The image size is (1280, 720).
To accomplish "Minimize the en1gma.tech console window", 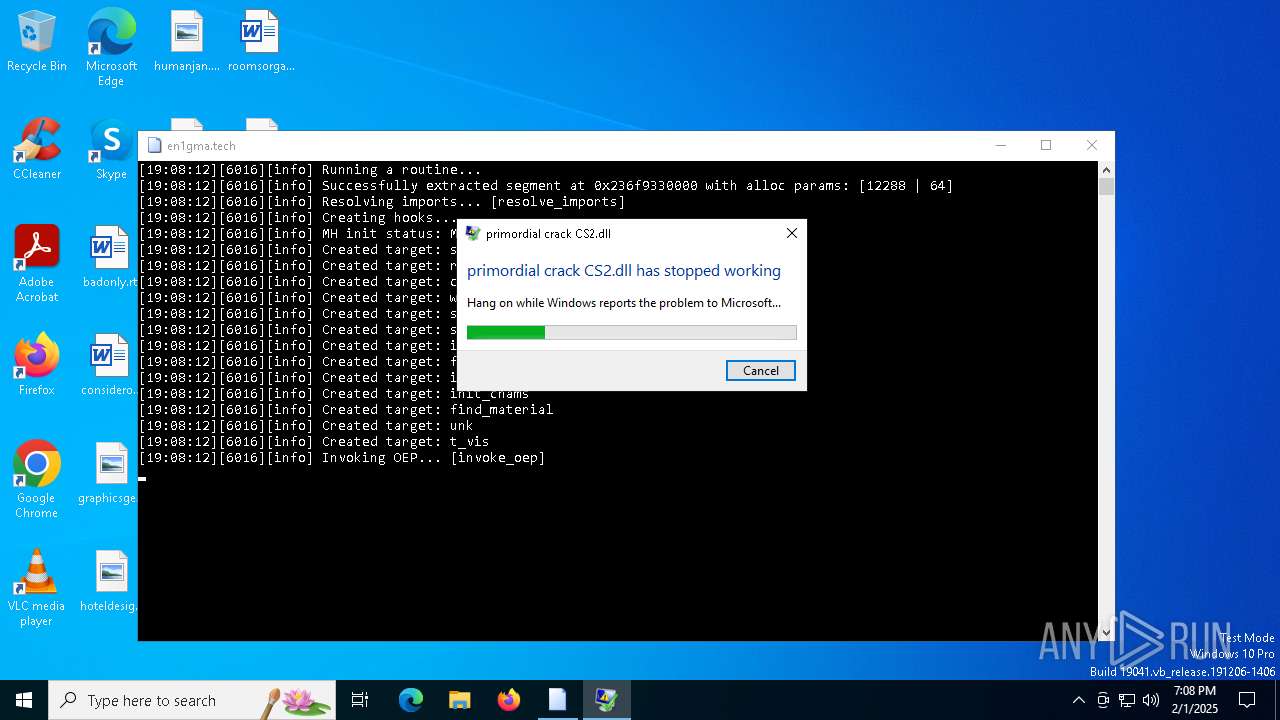I will 1000,145.
